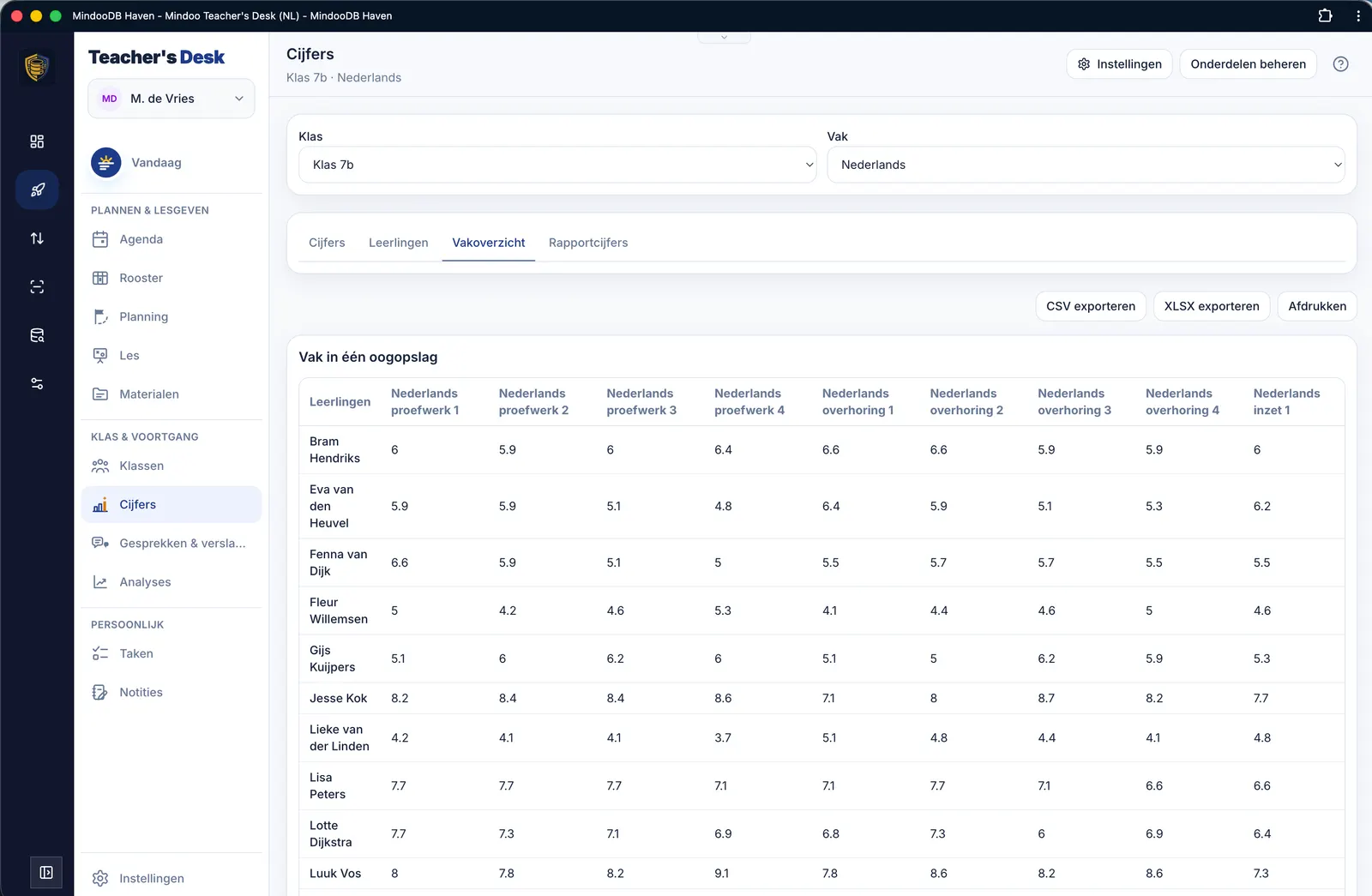Viewport: 1372px width, 896px height.
Task: Click CSV exporteren
Action: [x=1091, y=306]
